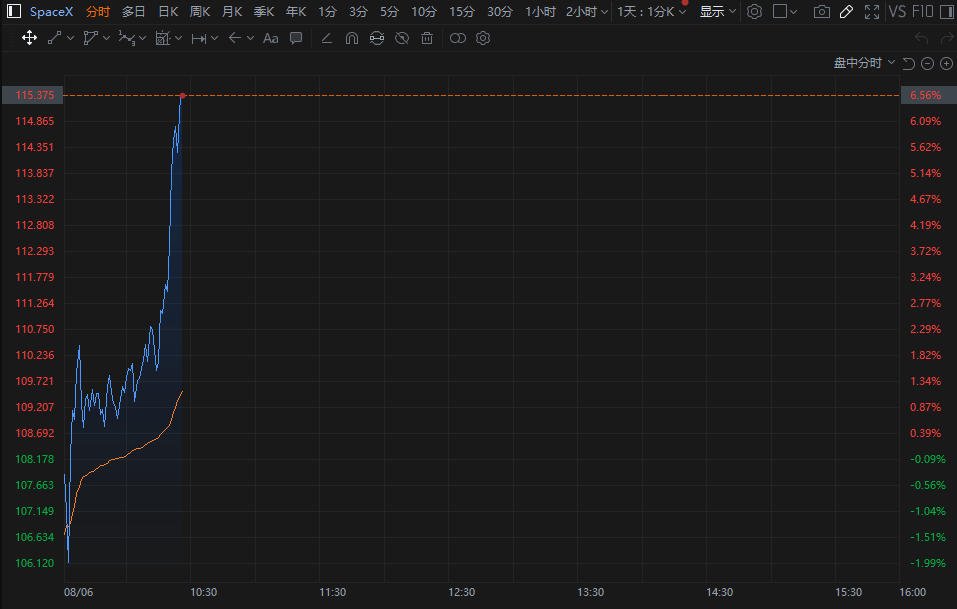
Task: Delete drawings with the trash icon
Action: tap(427, 38)
